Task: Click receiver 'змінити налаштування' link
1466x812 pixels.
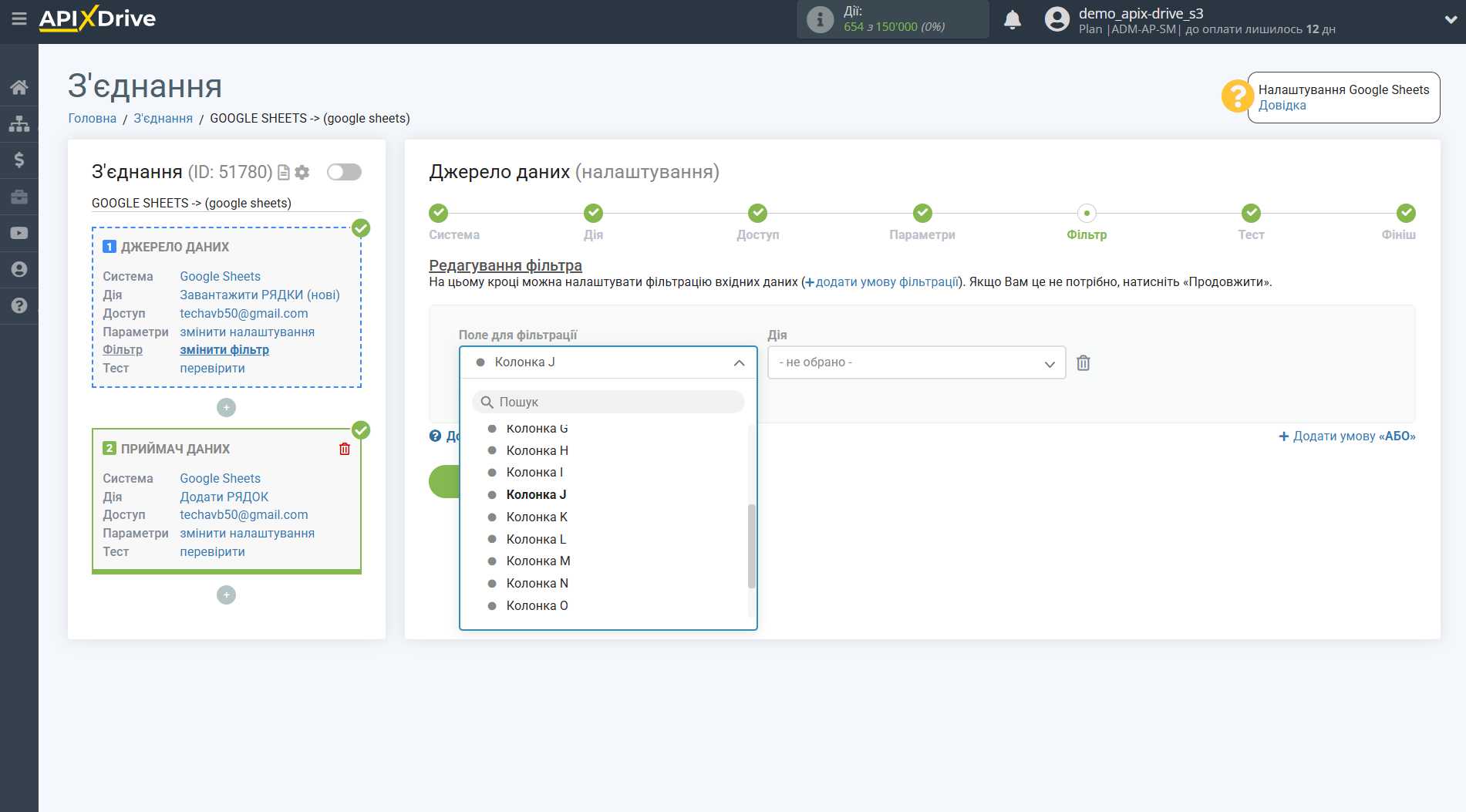Action: [247, 534]
